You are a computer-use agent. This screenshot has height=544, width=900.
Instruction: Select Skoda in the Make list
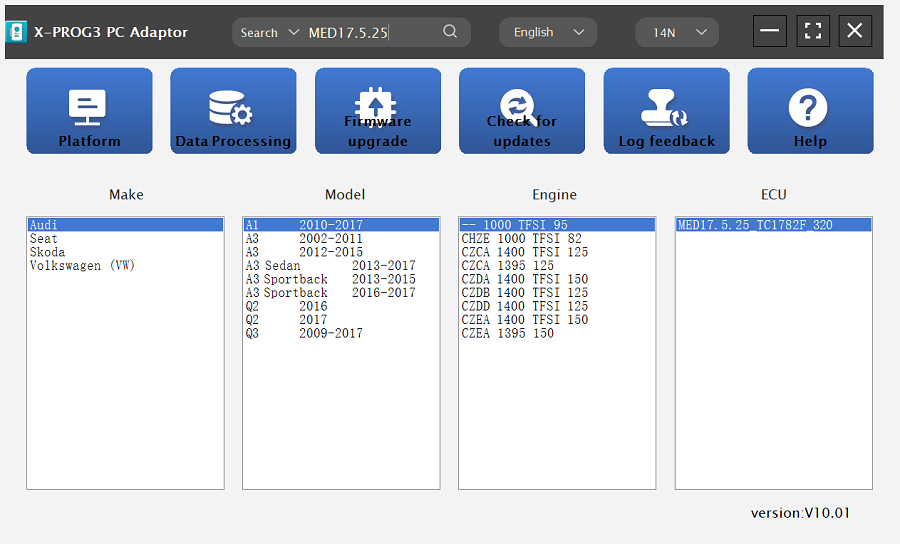pyautogui.click(x=47, y=252)
